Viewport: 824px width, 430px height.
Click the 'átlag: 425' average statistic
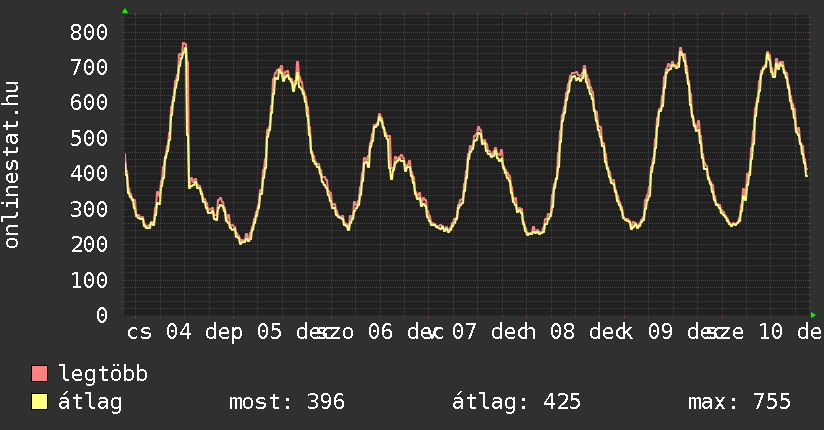[516, 402]
